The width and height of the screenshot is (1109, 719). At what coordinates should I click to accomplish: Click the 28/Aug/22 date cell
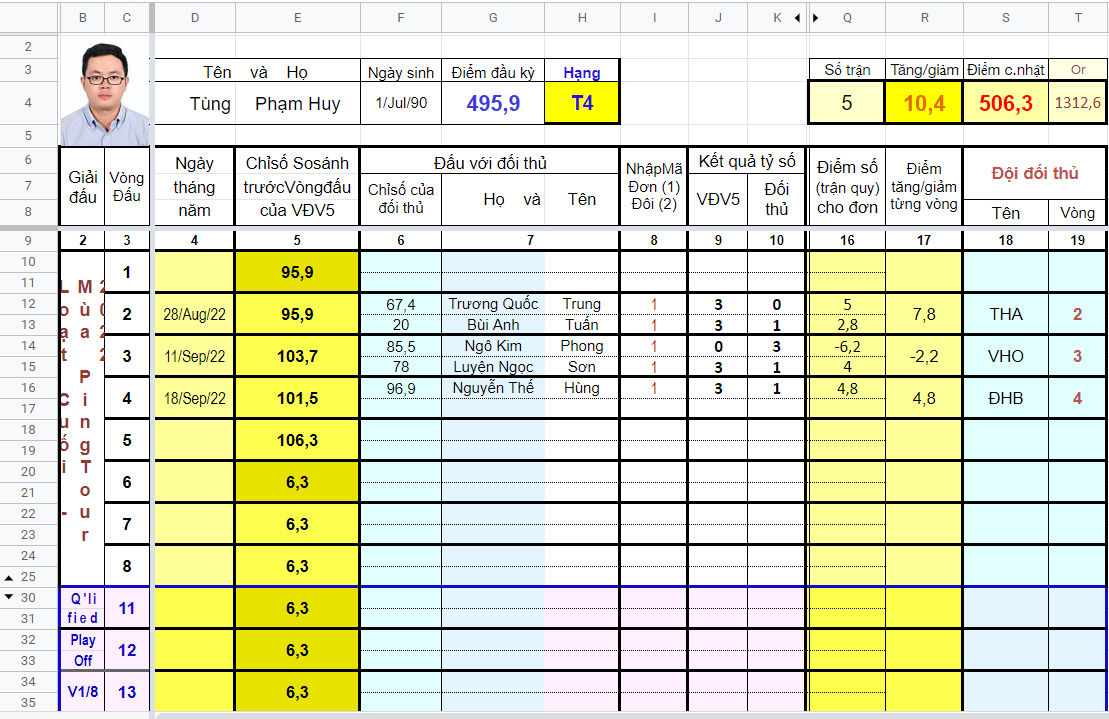(x=194, y=314)
